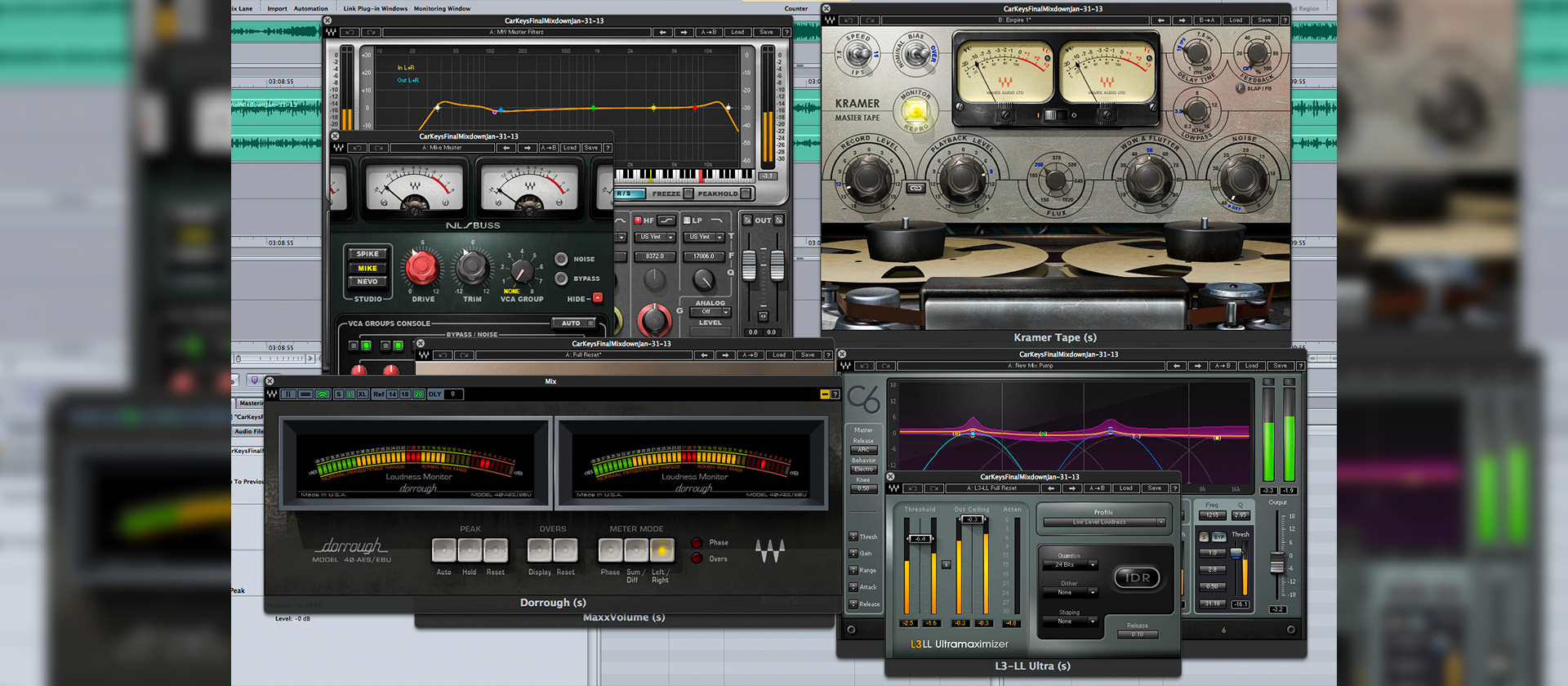
Task: Click the Waves logo in NLS Buss toolbar
Action: point(339,148)
